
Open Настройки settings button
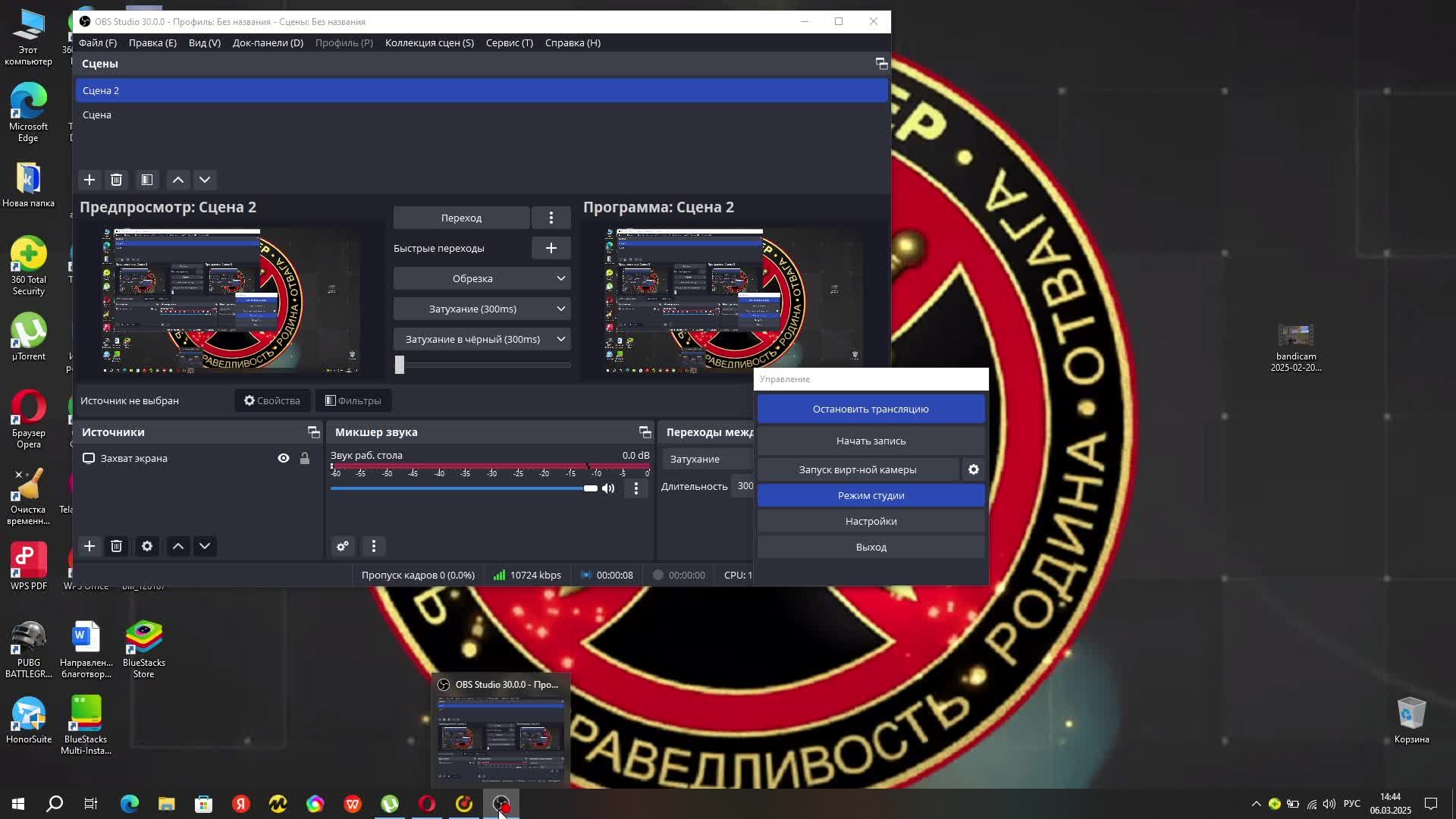pyautogui.click(x=871, y=521)
